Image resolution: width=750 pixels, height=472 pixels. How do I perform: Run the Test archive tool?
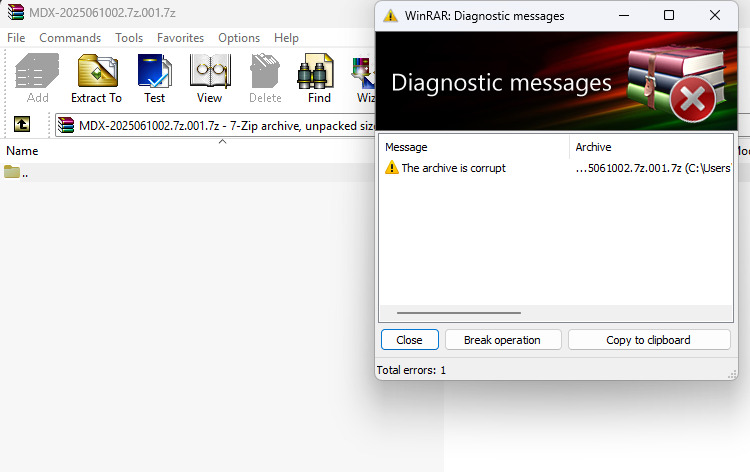pos(154,78)
